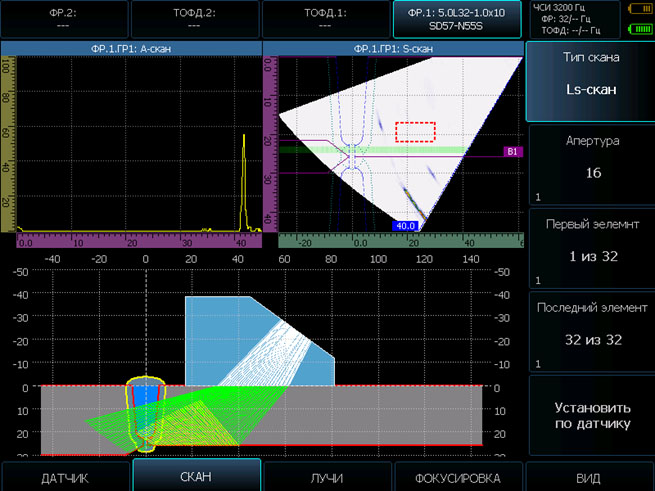This screenshot has height=491, width=655.
Task: Switch to the ДАТЧИК tab
Action: coord(65,476)
